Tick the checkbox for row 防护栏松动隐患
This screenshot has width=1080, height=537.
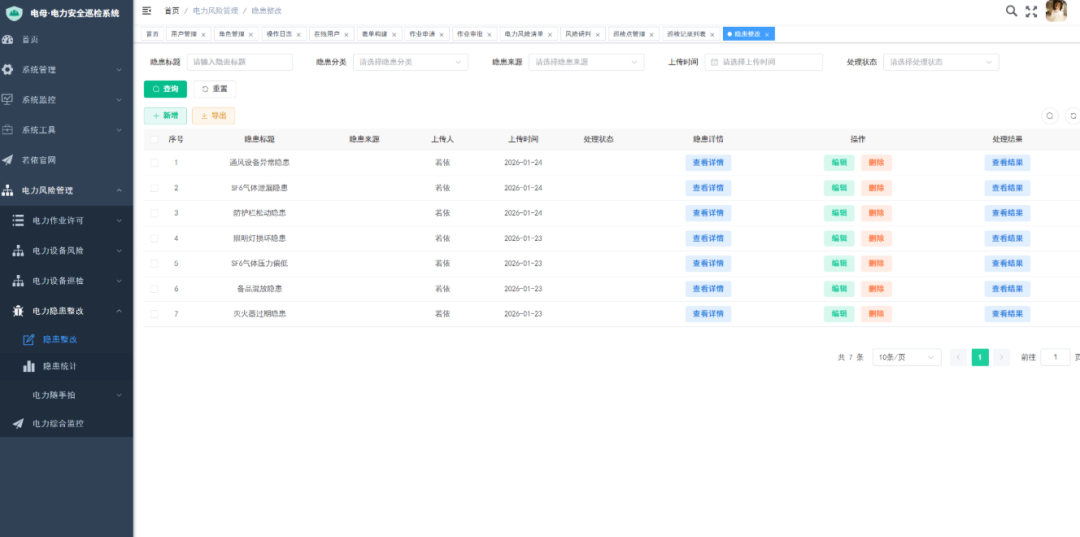(x=154, y=213)
